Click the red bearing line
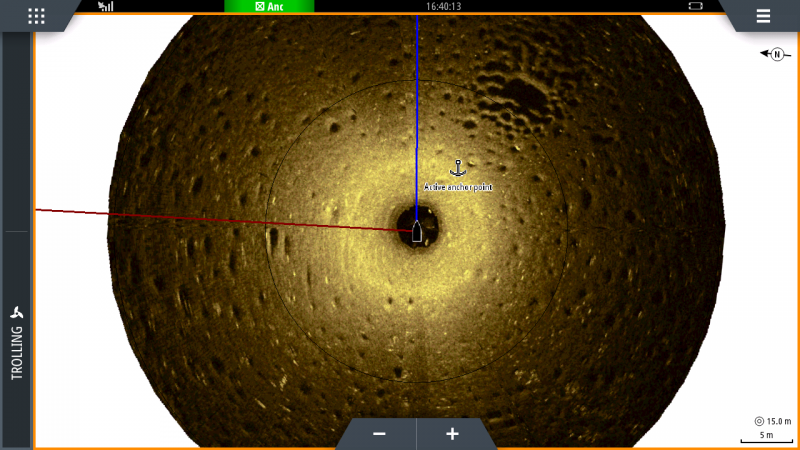Image resolution: width=800 pixels, height=450 pixels. coord(200,219)
